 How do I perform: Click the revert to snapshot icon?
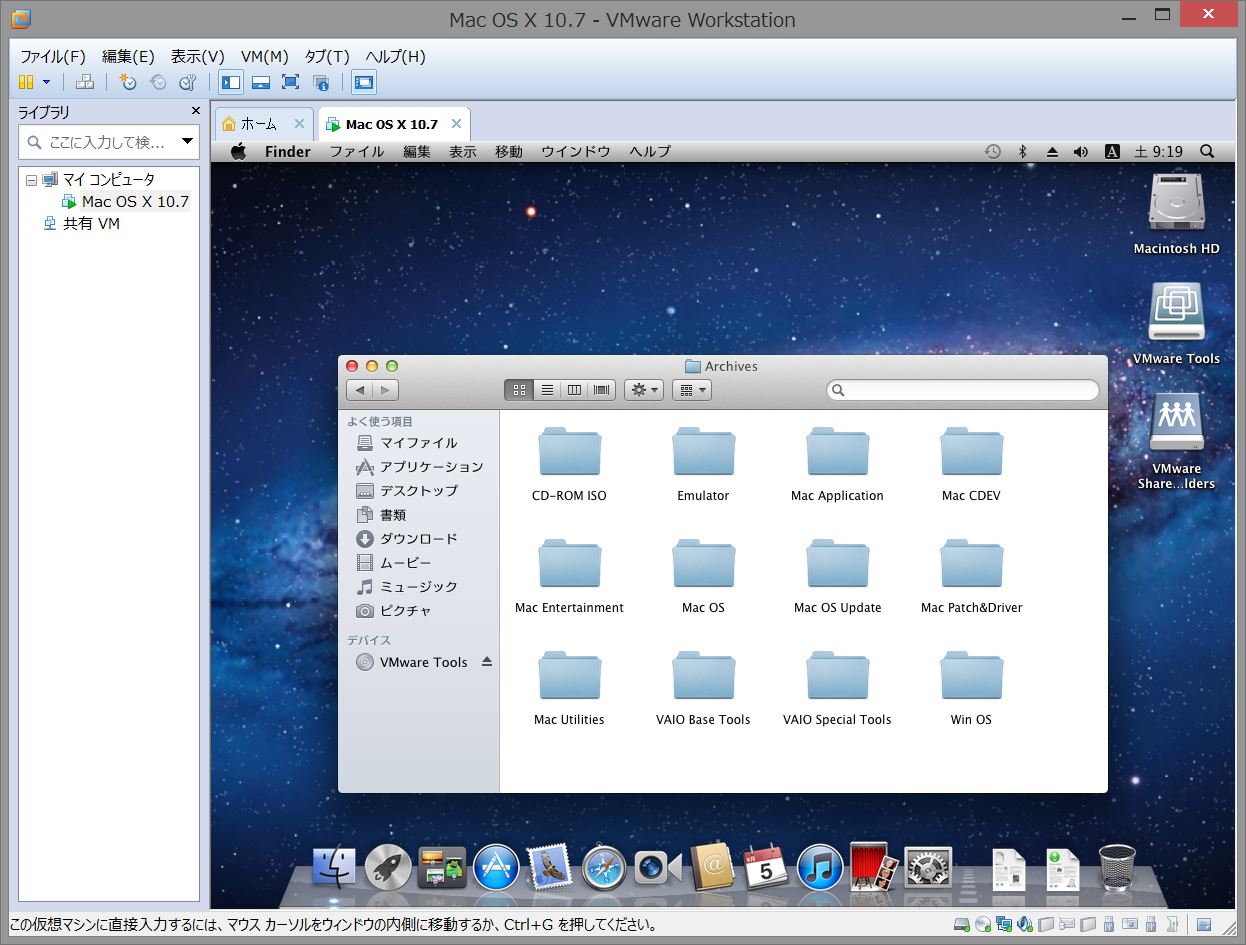coord(158,82)
